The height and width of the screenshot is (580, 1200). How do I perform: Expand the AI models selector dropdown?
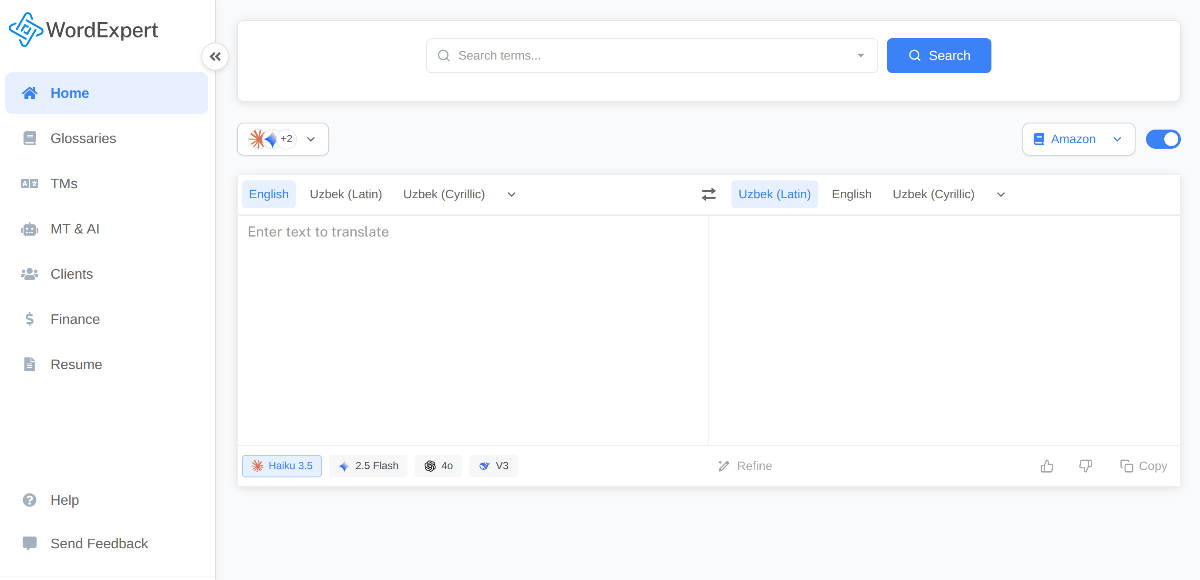coord(310,139)
